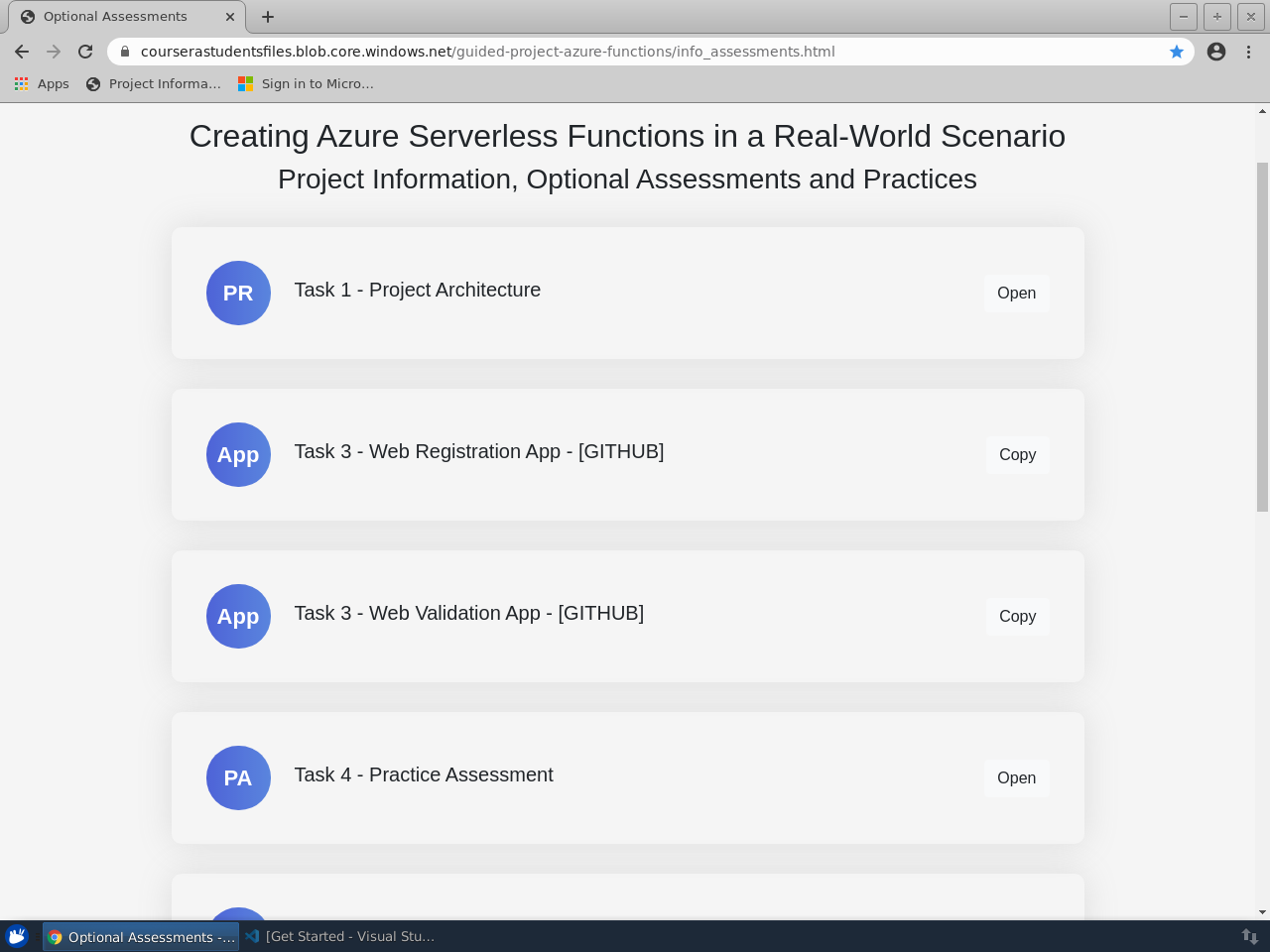Image resolution: width=1270 pixels, height=952 pixels.
Task: Open the Chrome profile avatar
Action: click(x=1216, y=52)
